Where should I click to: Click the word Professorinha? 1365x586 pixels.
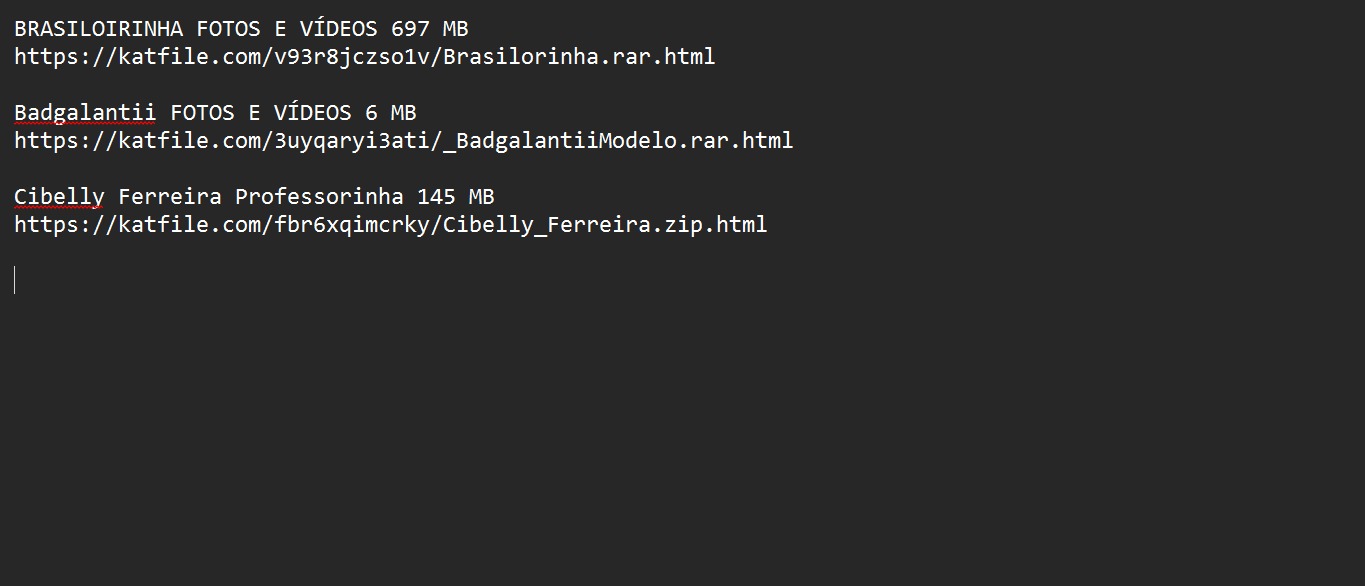(320, 197)
